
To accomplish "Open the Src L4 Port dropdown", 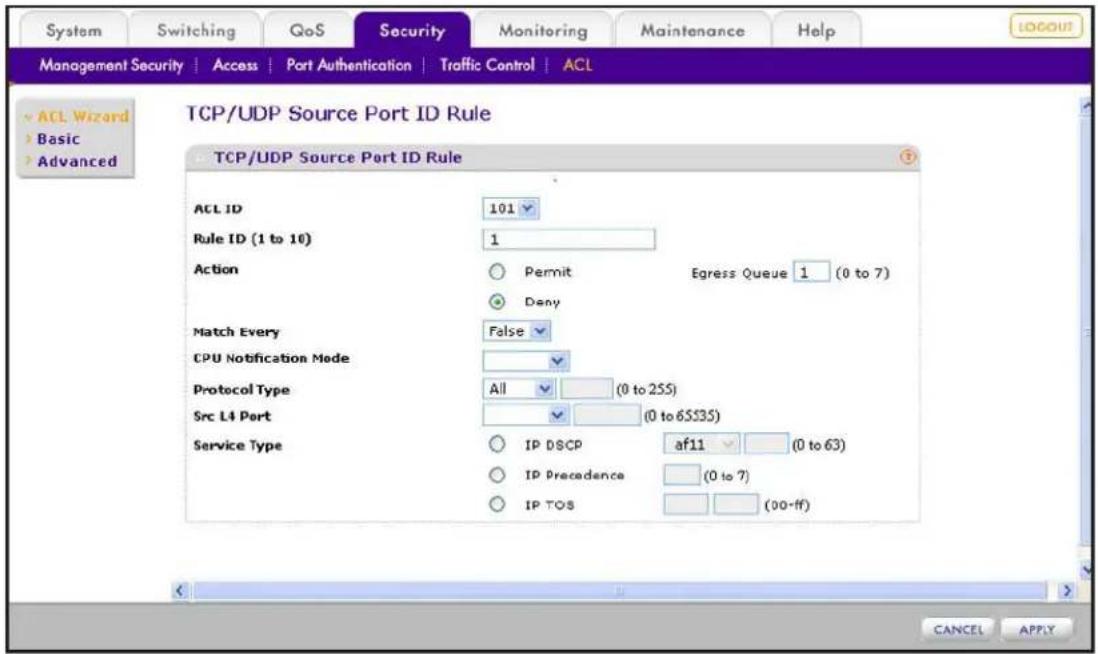I will click(525, 415).
